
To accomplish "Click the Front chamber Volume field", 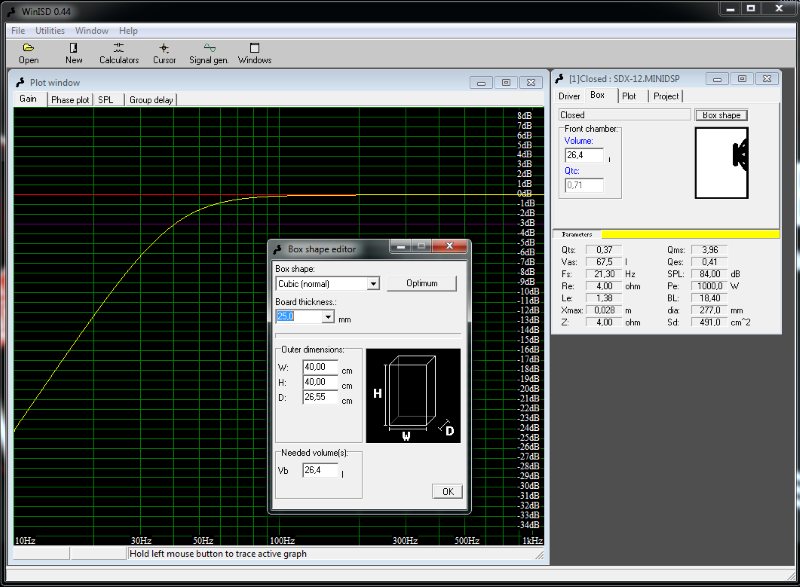I will coord(584,155).
